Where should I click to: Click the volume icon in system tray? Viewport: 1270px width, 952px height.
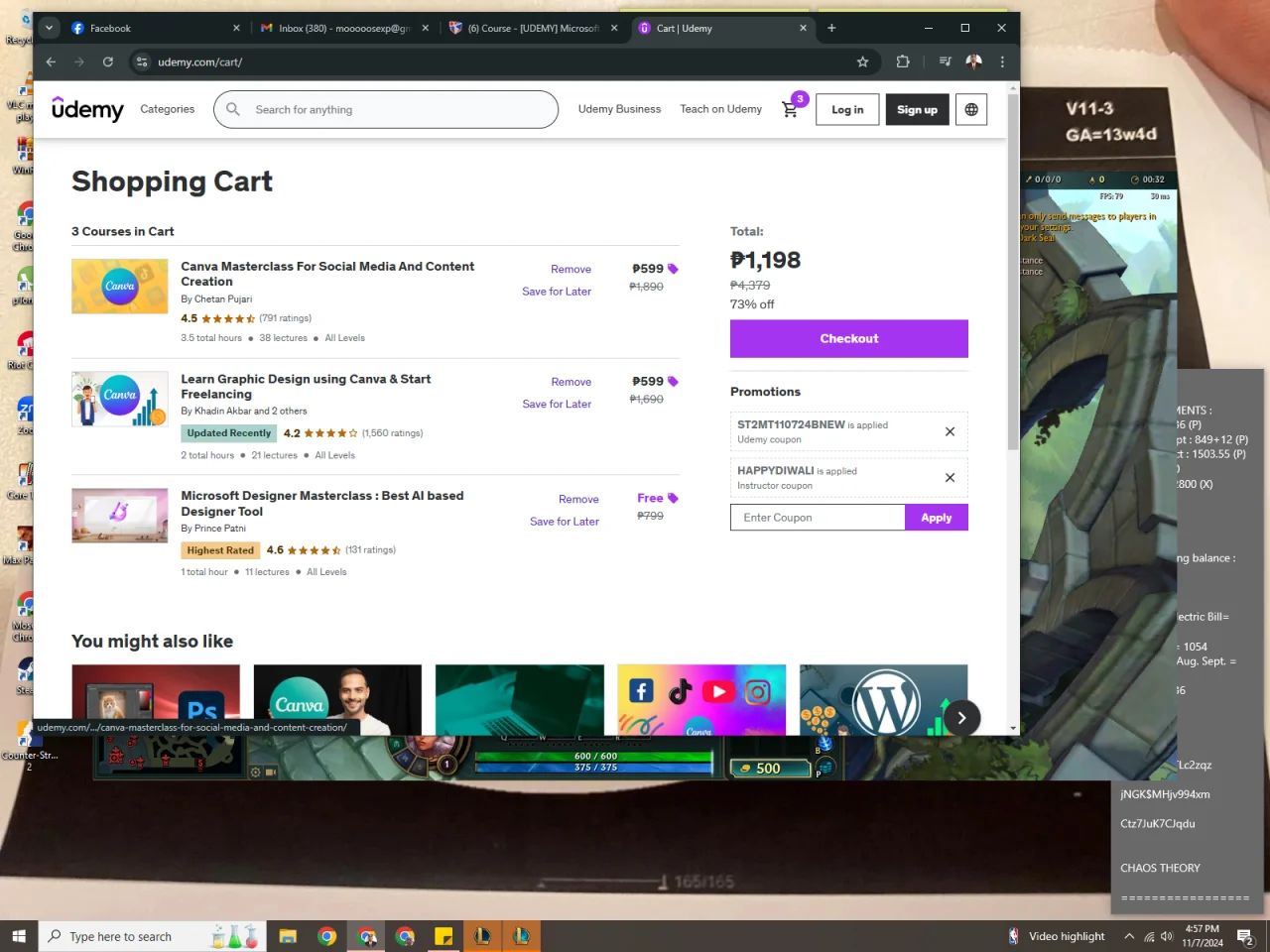[1167, 936]
